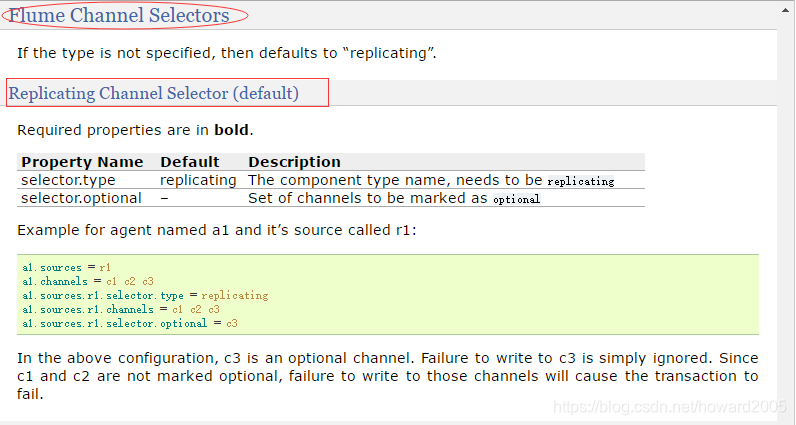This screenshot has height=425, width=796.
Task: Click the Default column header
Action: [x=189, y=162]
